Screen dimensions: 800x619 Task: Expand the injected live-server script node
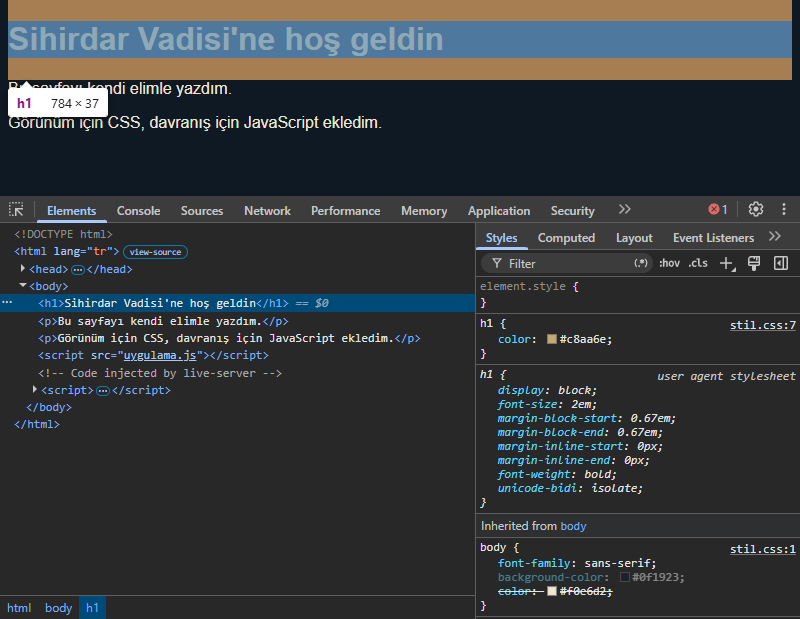[x=35, y=390]
